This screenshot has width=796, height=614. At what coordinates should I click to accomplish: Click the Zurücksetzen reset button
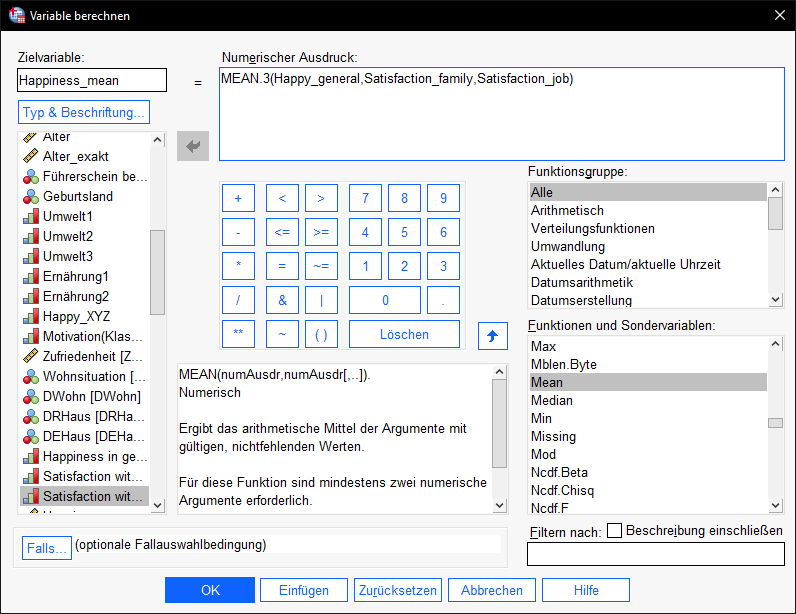(398, 590)
